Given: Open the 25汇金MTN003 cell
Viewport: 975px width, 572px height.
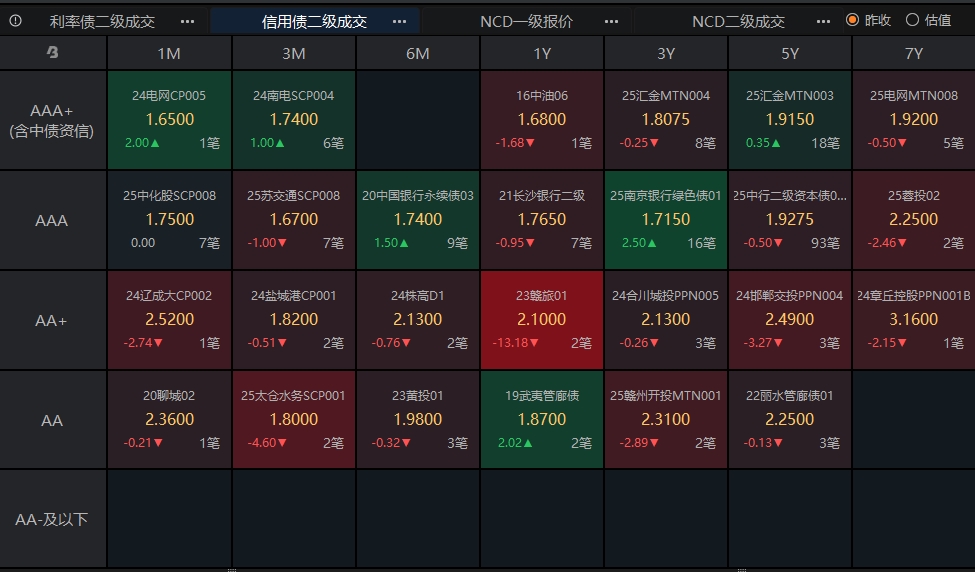Looking at the screenshot, I should pyautogui.click(x=790, y=120).
